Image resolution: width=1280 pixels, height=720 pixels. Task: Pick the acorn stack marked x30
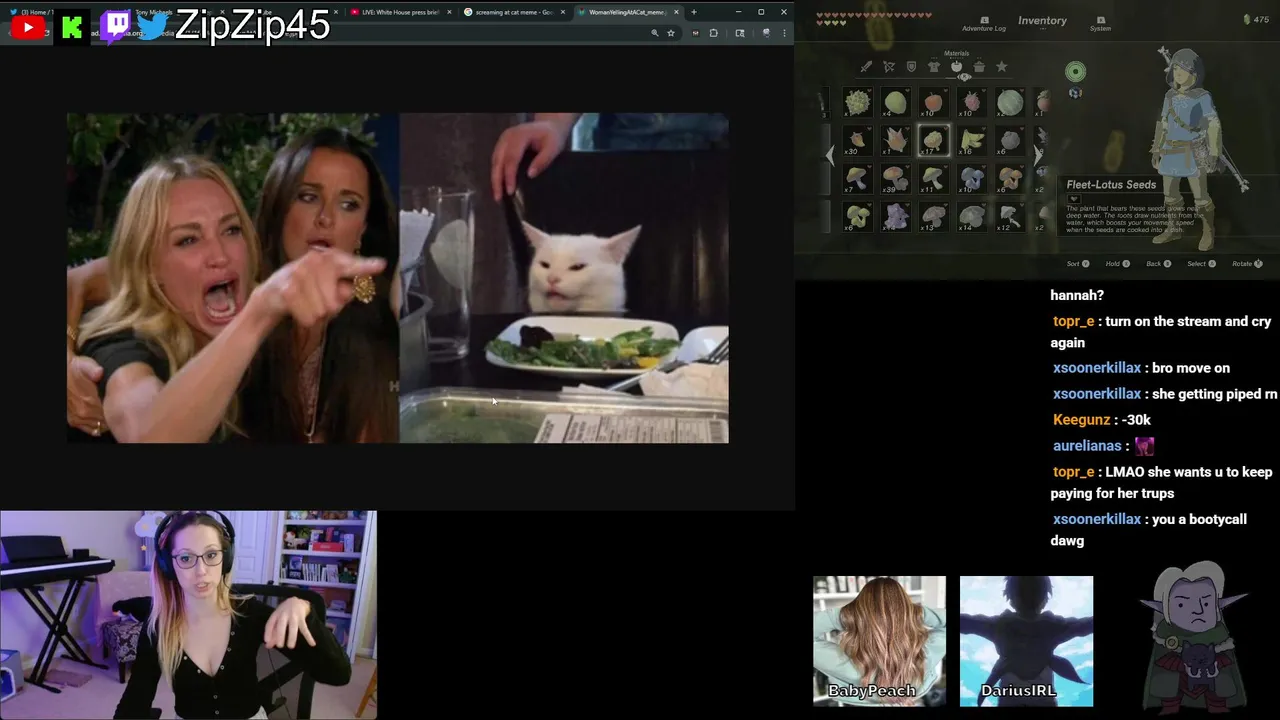[857, 141]
